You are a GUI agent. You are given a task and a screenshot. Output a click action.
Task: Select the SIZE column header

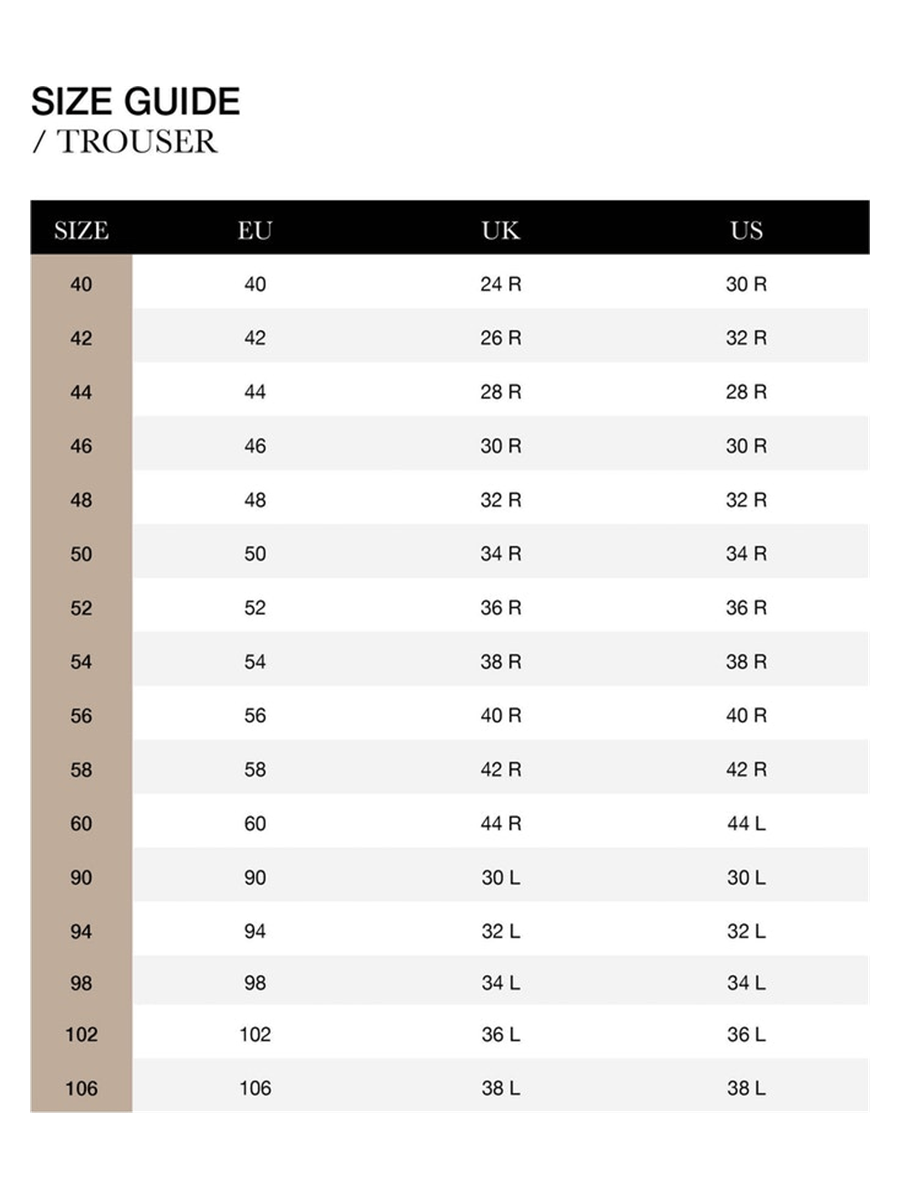click(x=81, y=231)
